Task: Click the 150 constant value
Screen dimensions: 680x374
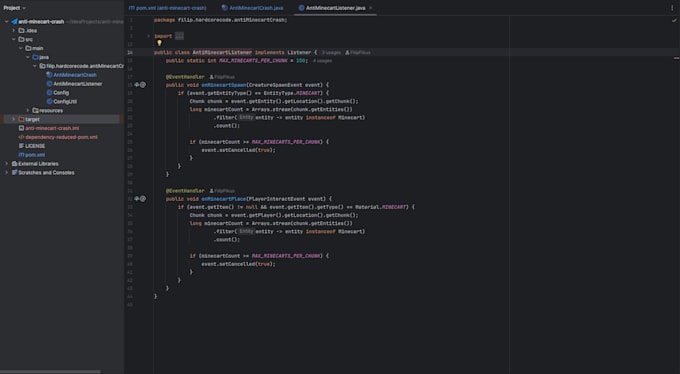Action: pos(301,61)
